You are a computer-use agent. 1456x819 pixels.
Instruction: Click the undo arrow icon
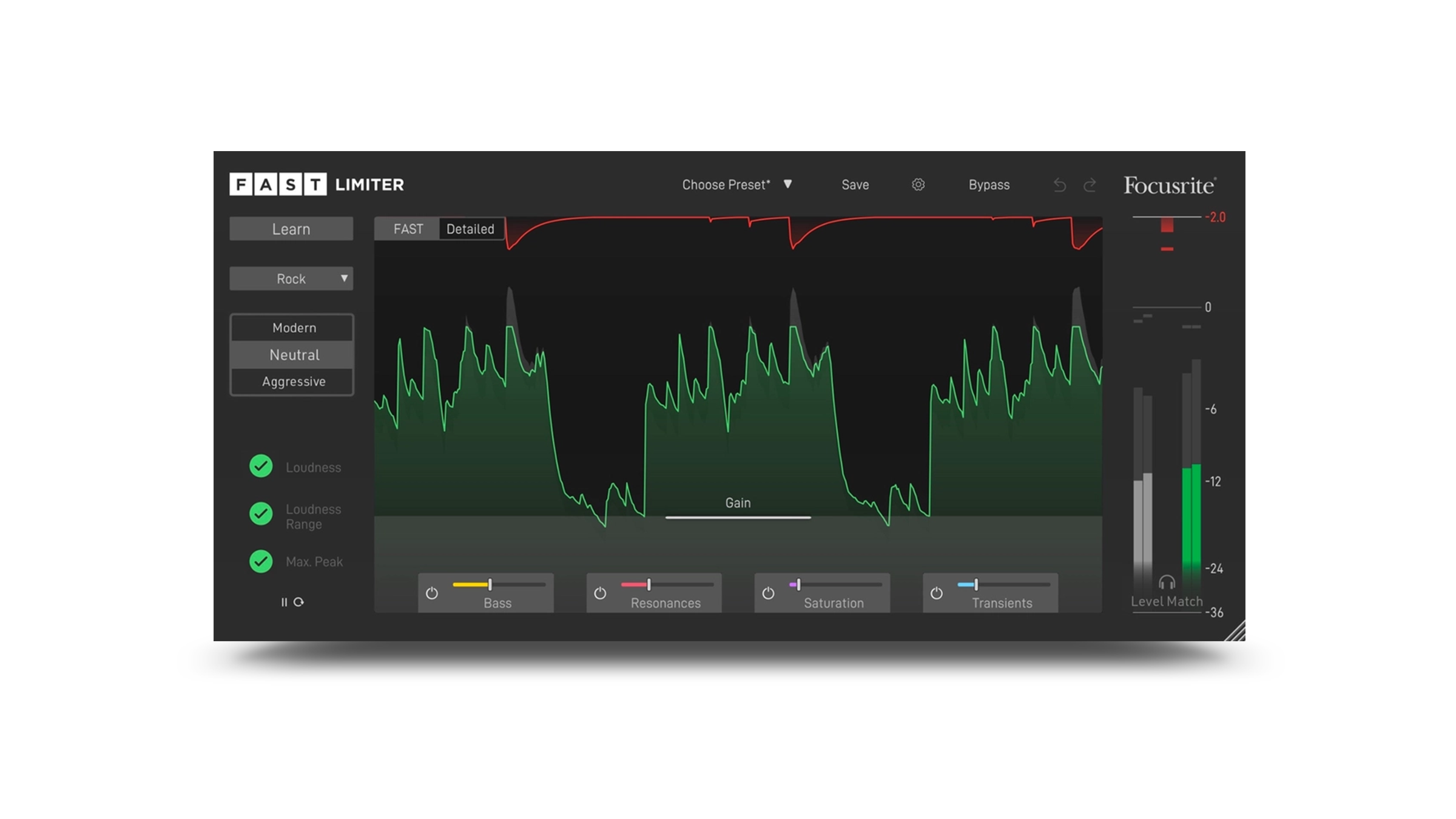[x=1059, y=185]
